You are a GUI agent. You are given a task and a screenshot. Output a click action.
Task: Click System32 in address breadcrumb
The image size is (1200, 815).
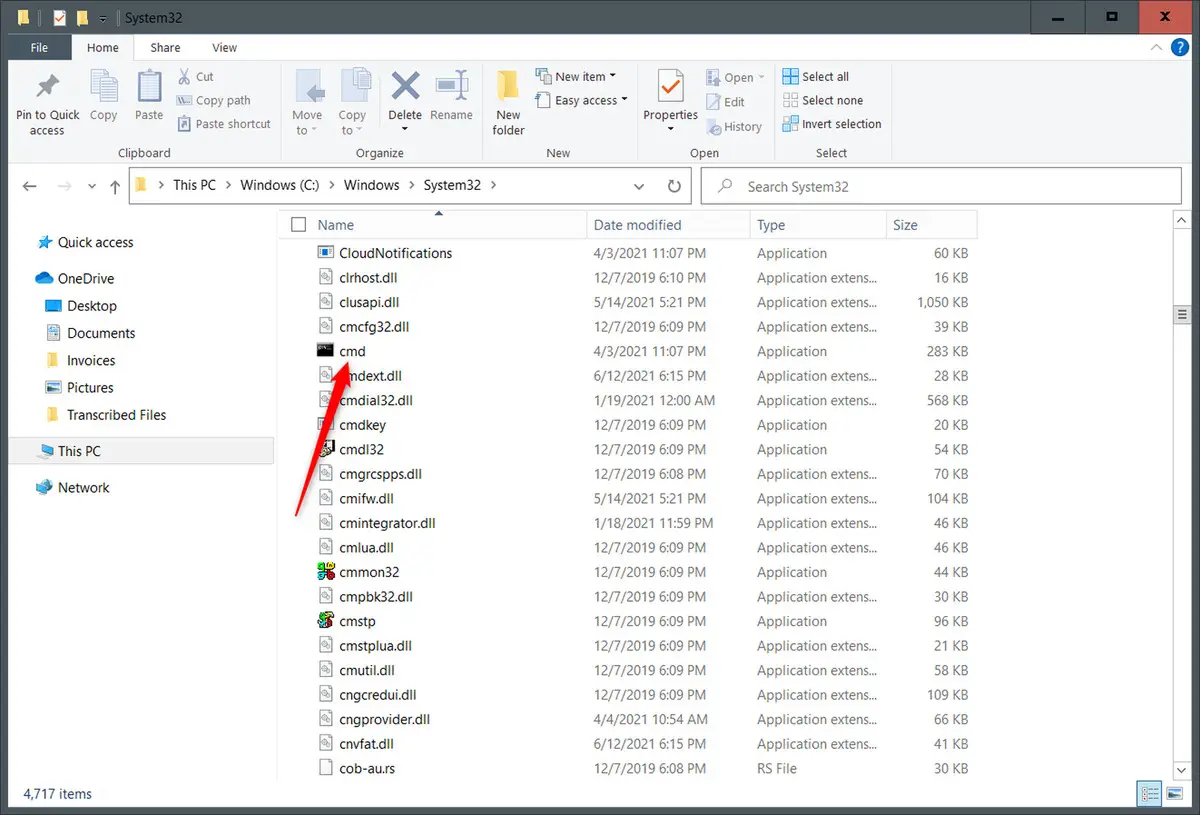(x=452, y=185)
